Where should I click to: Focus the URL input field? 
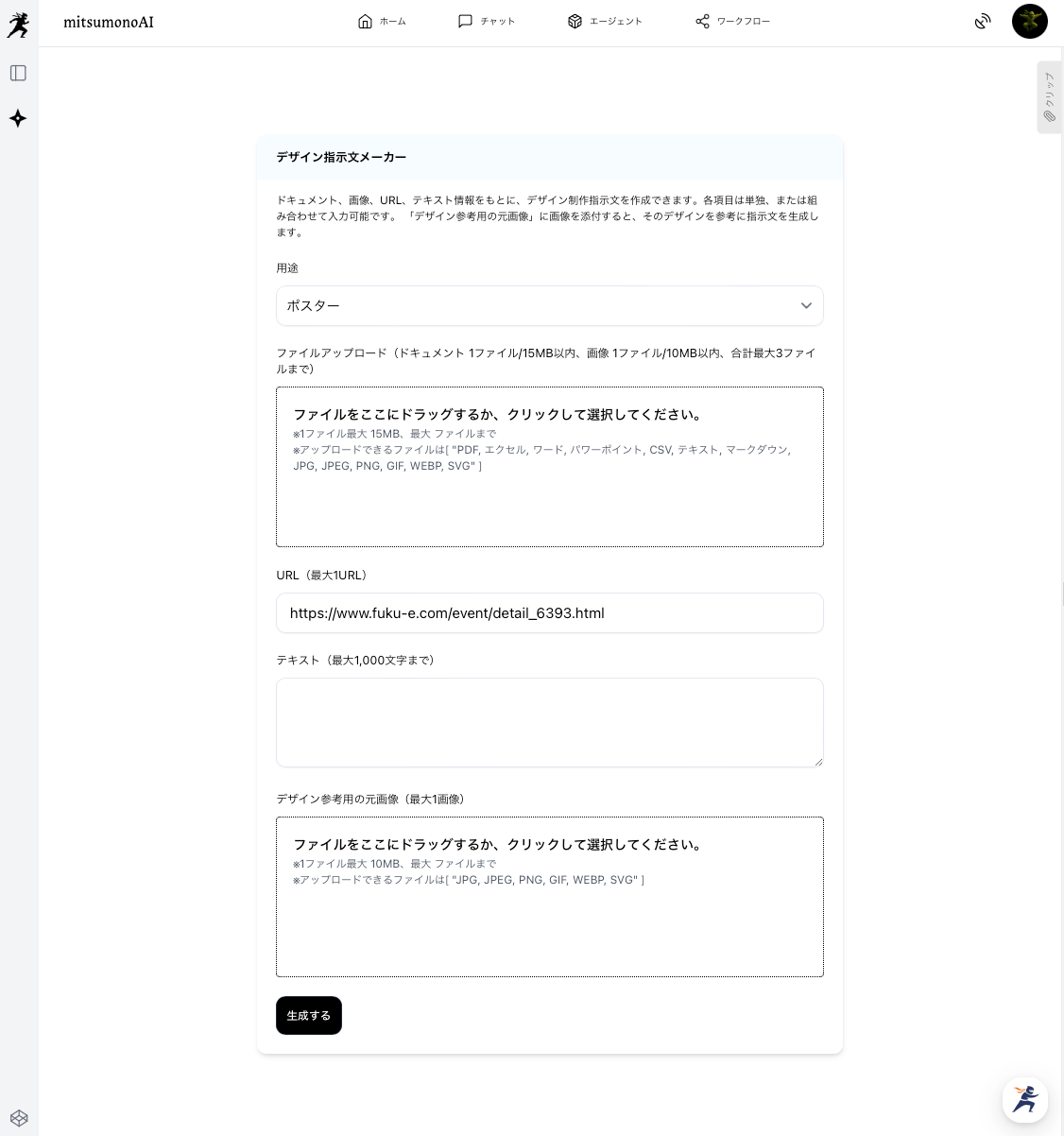point(549,613)
